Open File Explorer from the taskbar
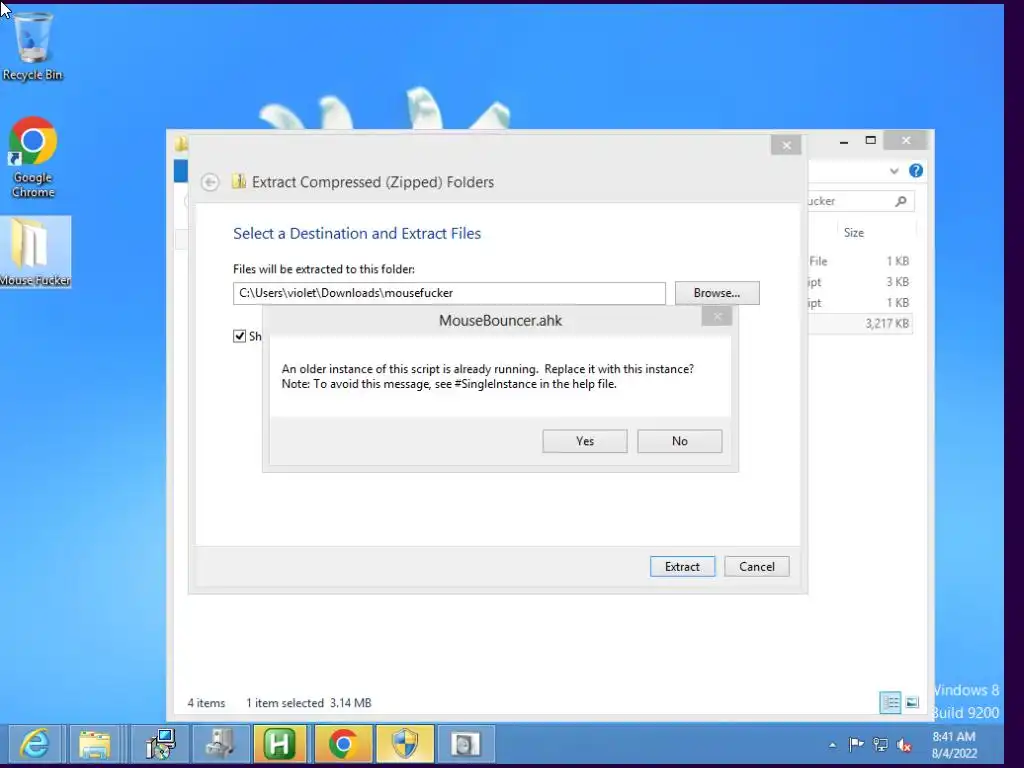The image size is (1024, 768). [x=95, y=744]
